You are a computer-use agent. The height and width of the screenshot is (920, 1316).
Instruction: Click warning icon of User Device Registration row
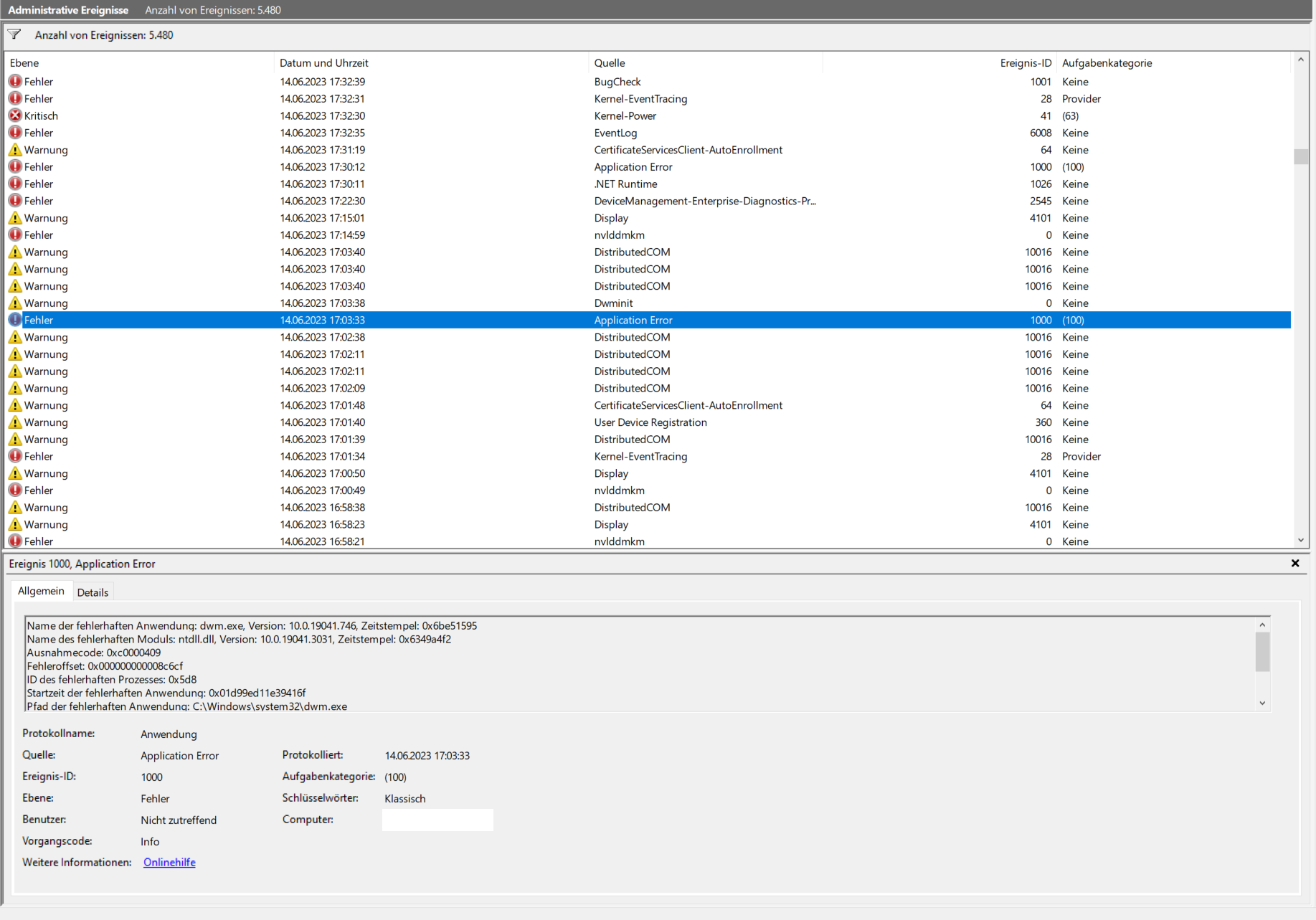click(x=15, y=422)
